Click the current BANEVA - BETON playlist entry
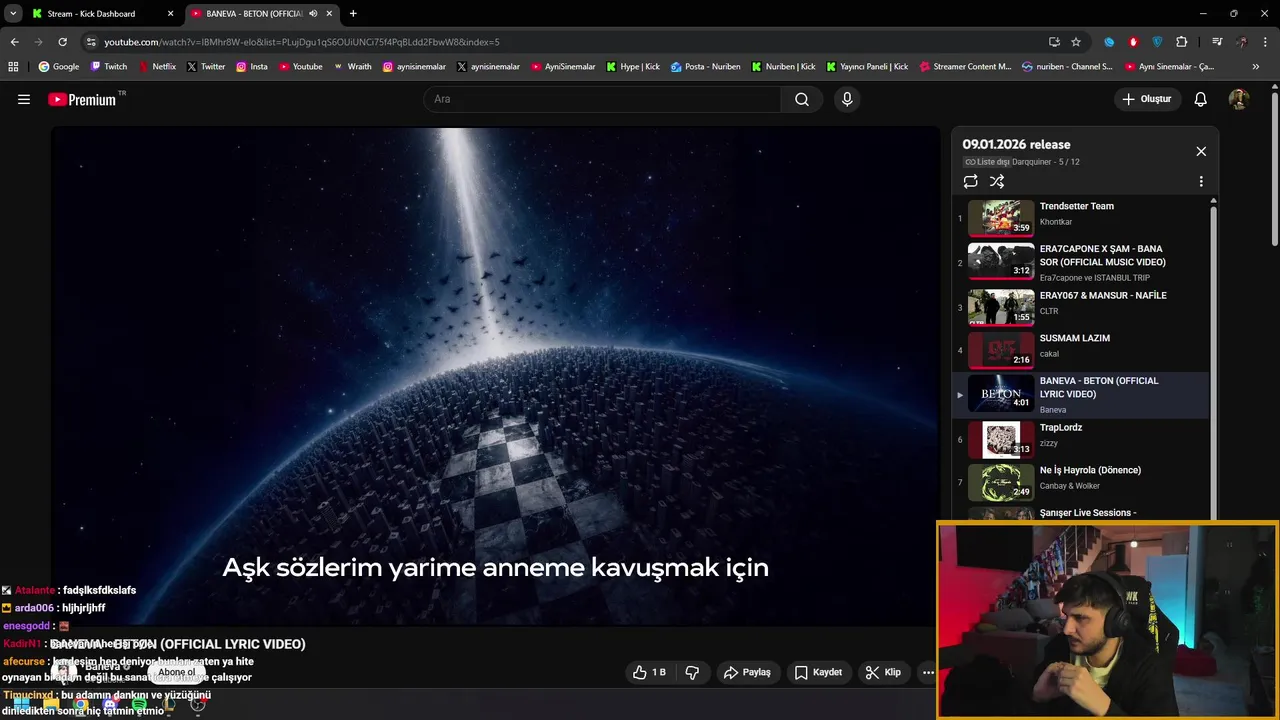This screenshot has height=720, width=1280. point(1082,394)
